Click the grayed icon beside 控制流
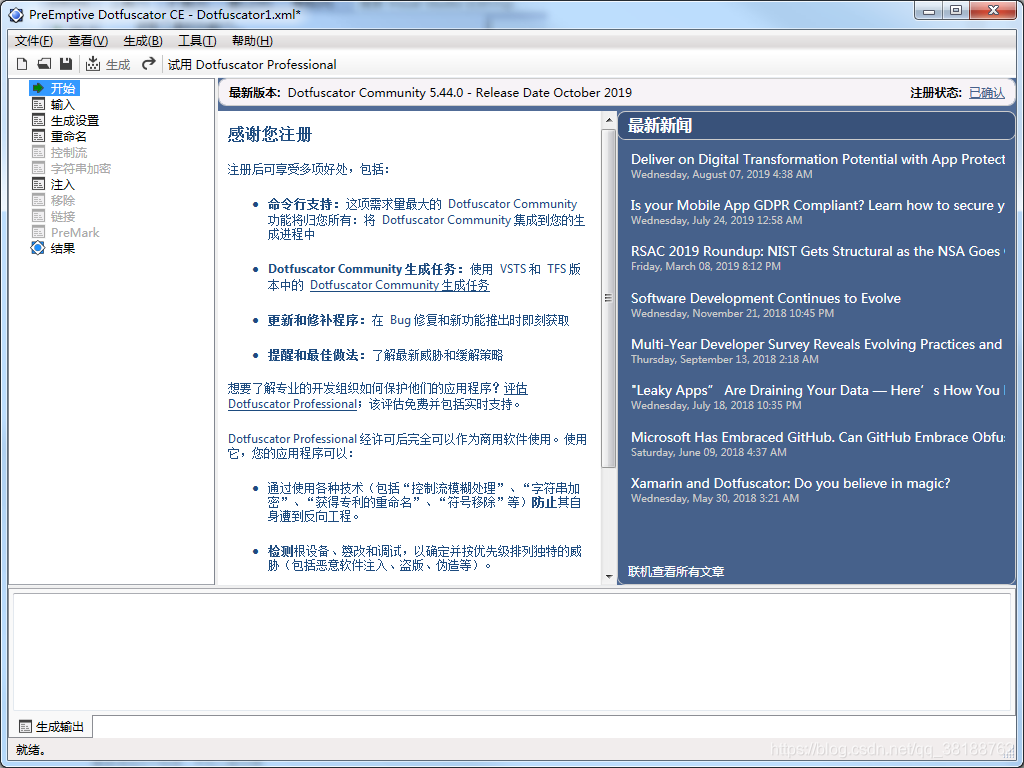 [x=39, y=152]
